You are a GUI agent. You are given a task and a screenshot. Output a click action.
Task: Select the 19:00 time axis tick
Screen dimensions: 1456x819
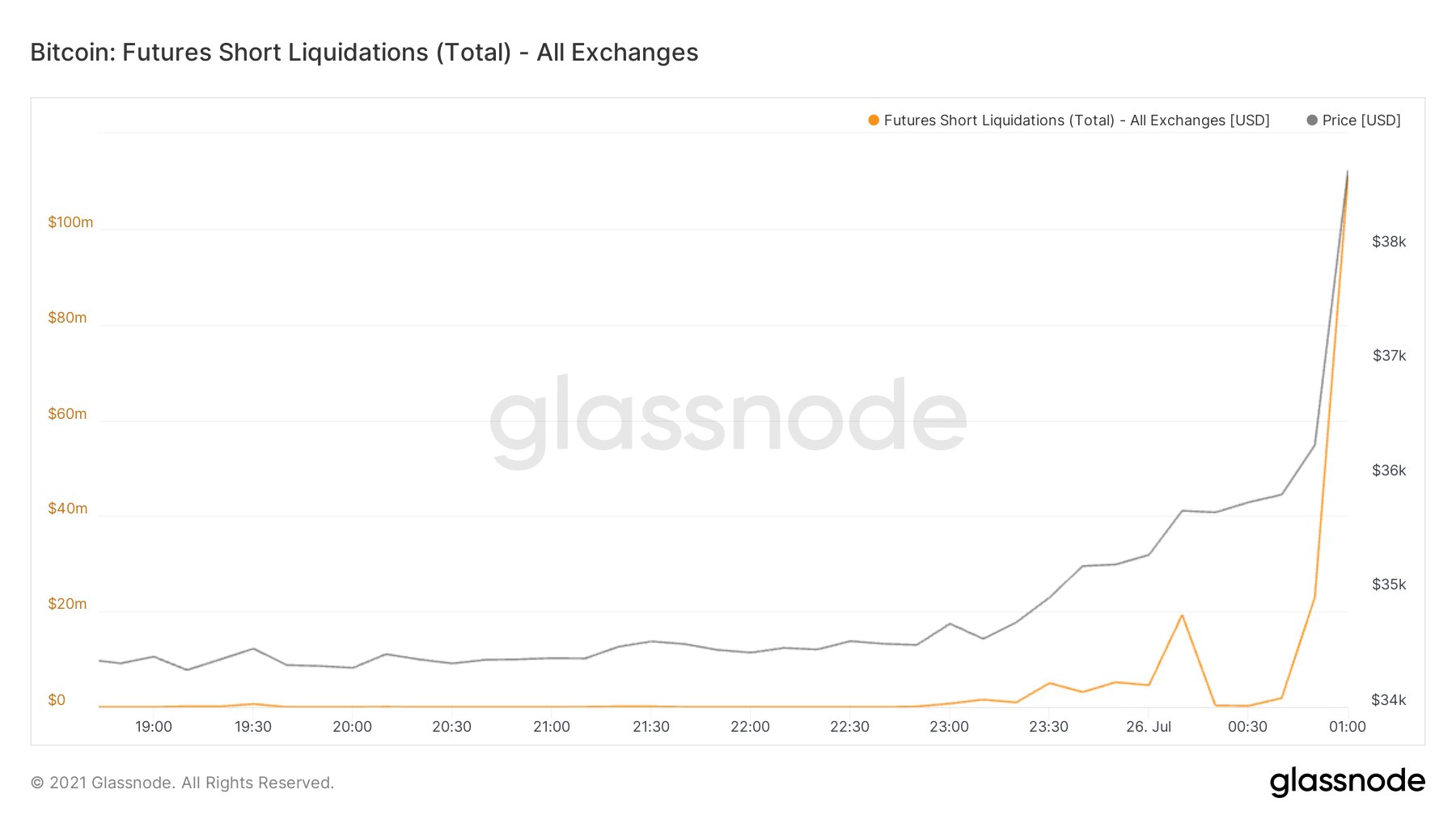click(x=154, y=727)
